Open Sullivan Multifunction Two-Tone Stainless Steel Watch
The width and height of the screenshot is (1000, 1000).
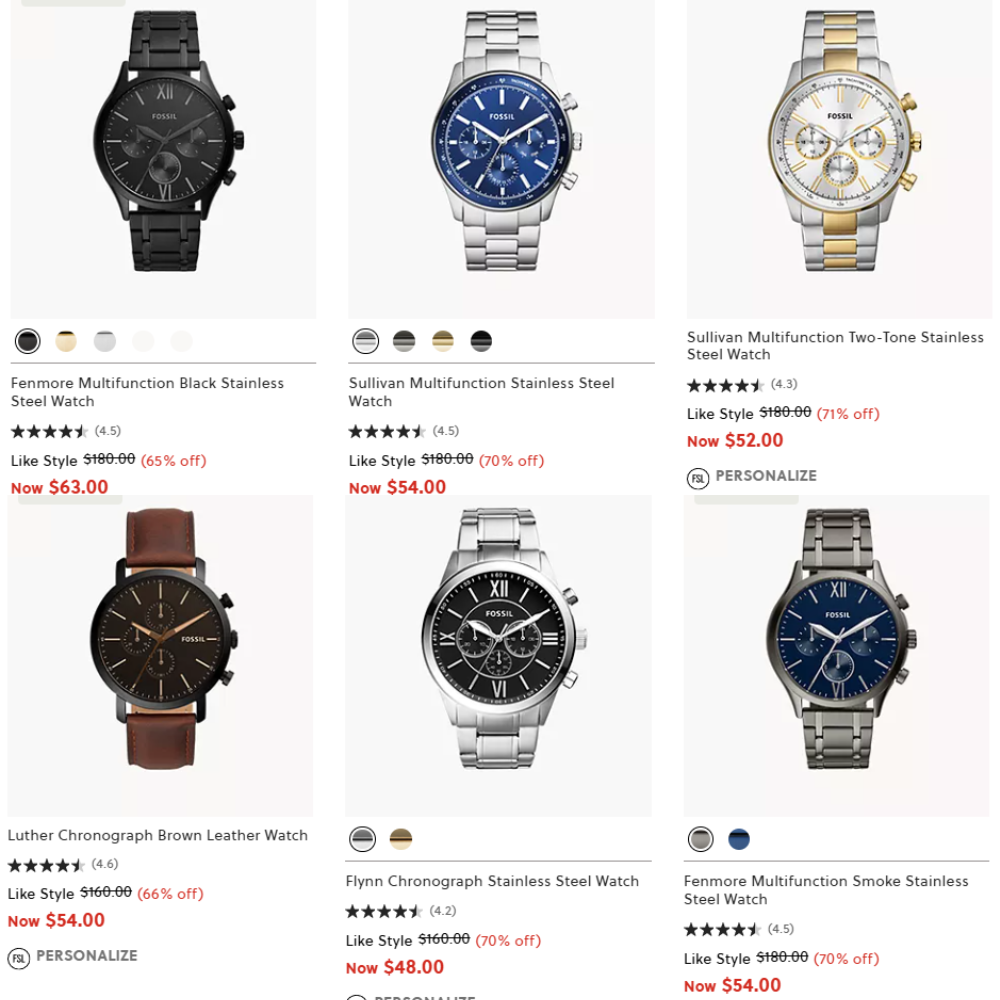pyautogui.click(x=835, y=345)
